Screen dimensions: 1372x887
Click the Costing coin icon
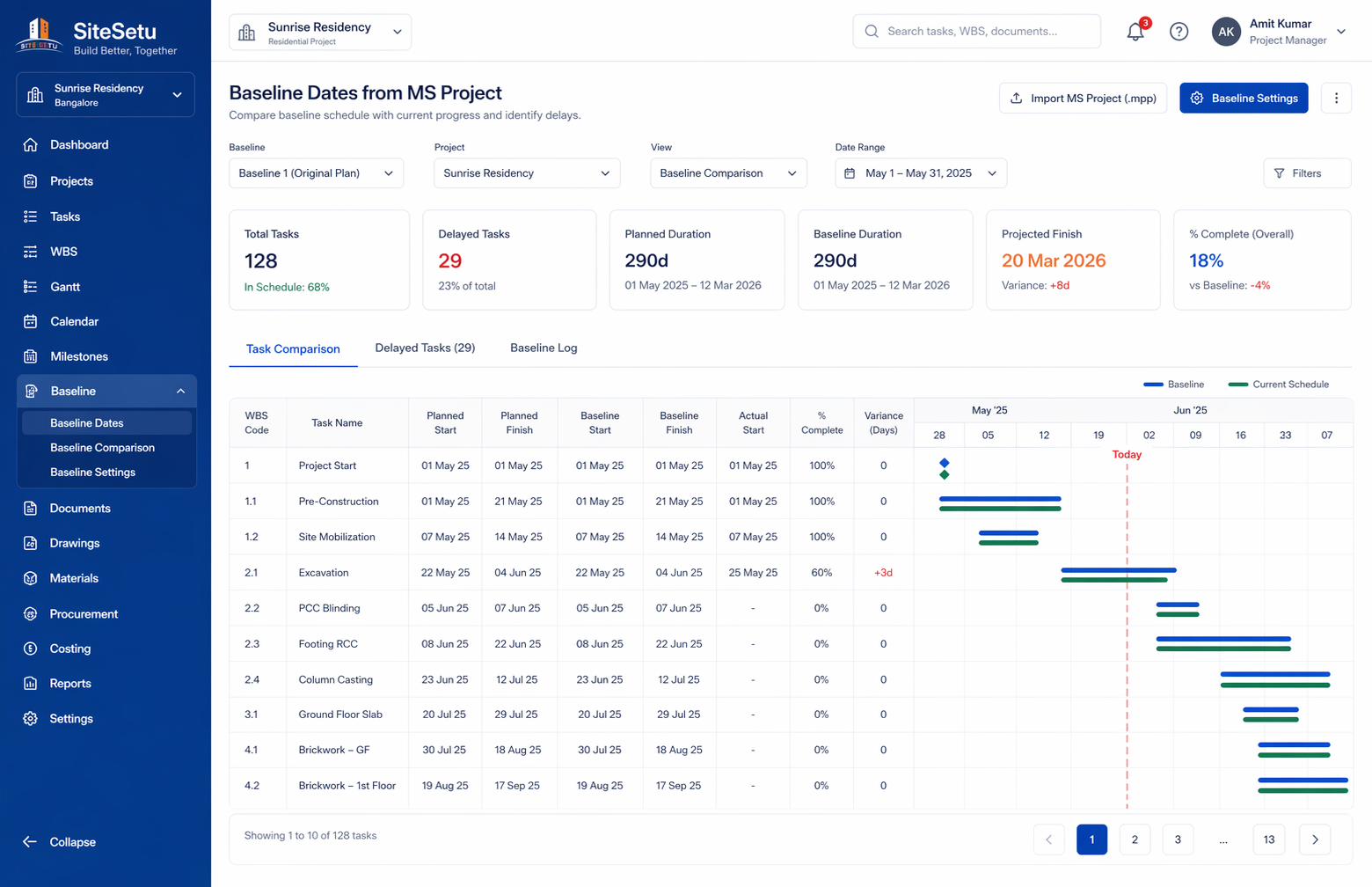point(31,649)
